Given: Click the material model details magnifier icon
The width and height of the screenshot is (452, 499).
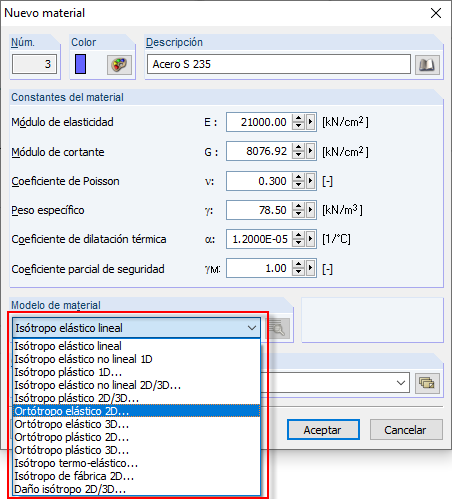Looking at the screenshot, I should (x=277, y=328).
